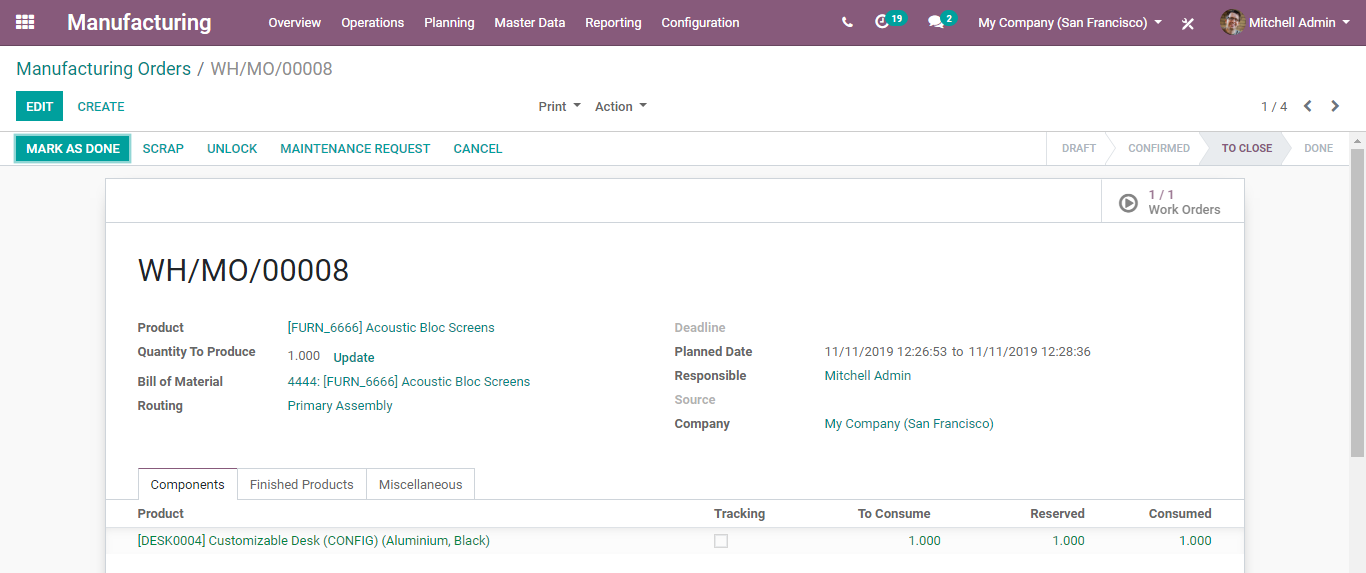Open the apps grid menu icon
The height and width of the screenshot is (573, 1366).
[25, 22]
